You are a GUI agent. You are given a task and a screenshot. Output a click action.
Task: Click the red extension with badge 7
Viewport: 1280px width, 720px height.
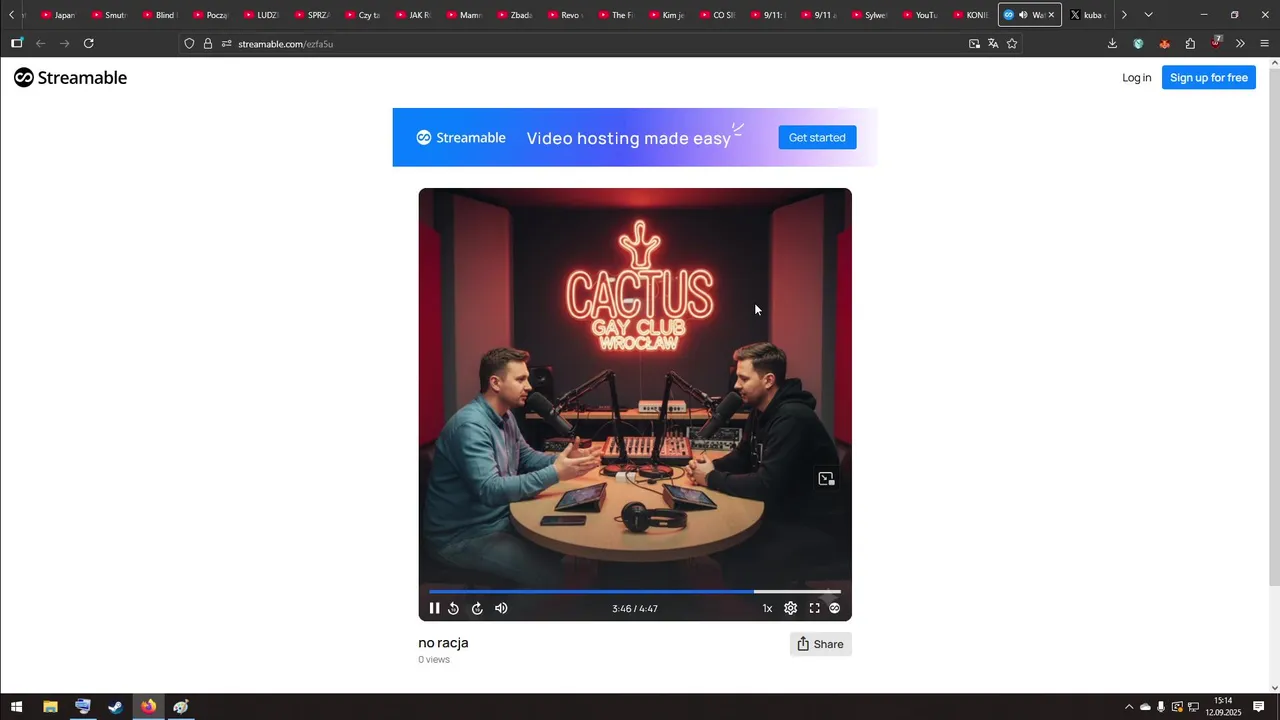pyautogui.click(x=1216, y=42)
